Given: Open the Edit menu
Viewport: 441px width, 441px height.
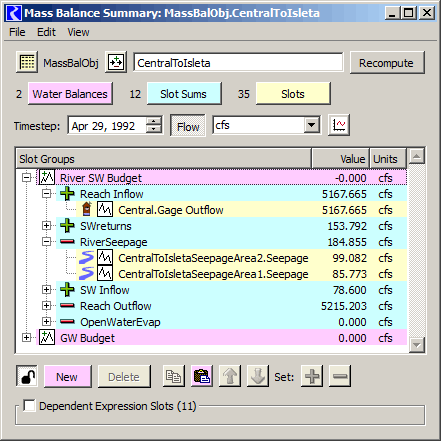Looking at the screenshot, I should tap(46, 32).
